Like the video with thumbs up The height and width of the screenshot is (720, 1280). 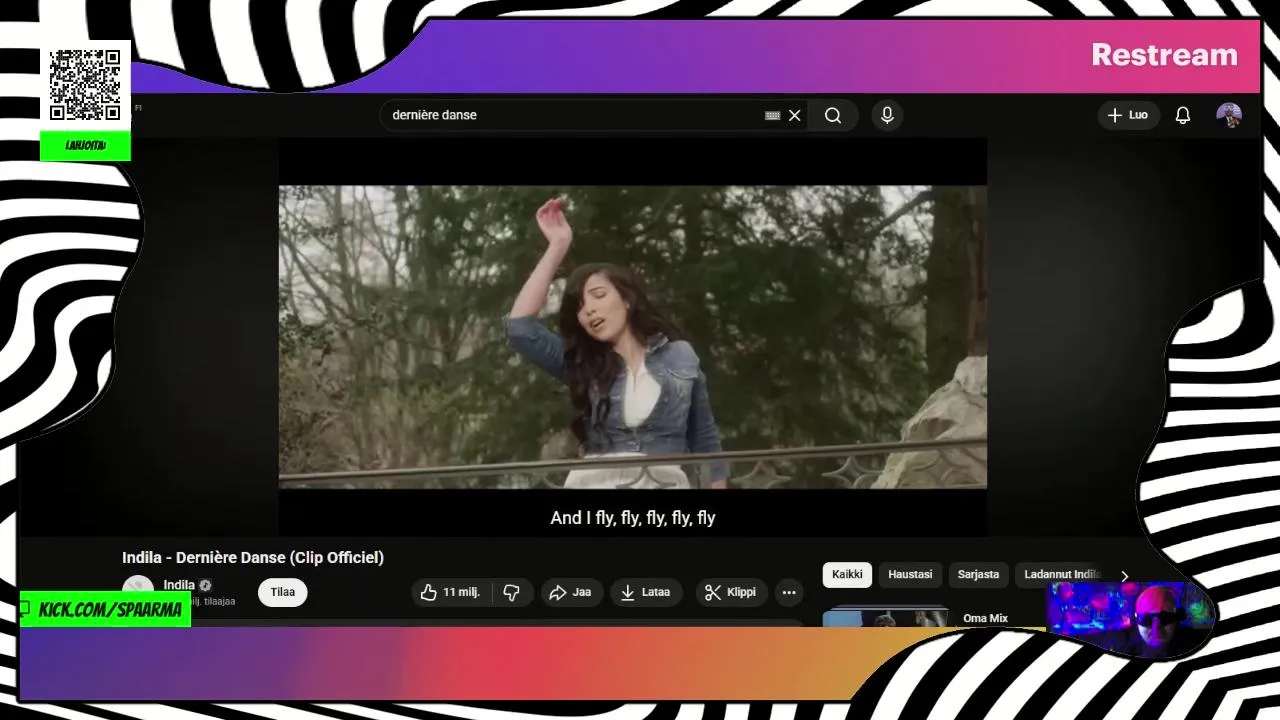[451, 592]
